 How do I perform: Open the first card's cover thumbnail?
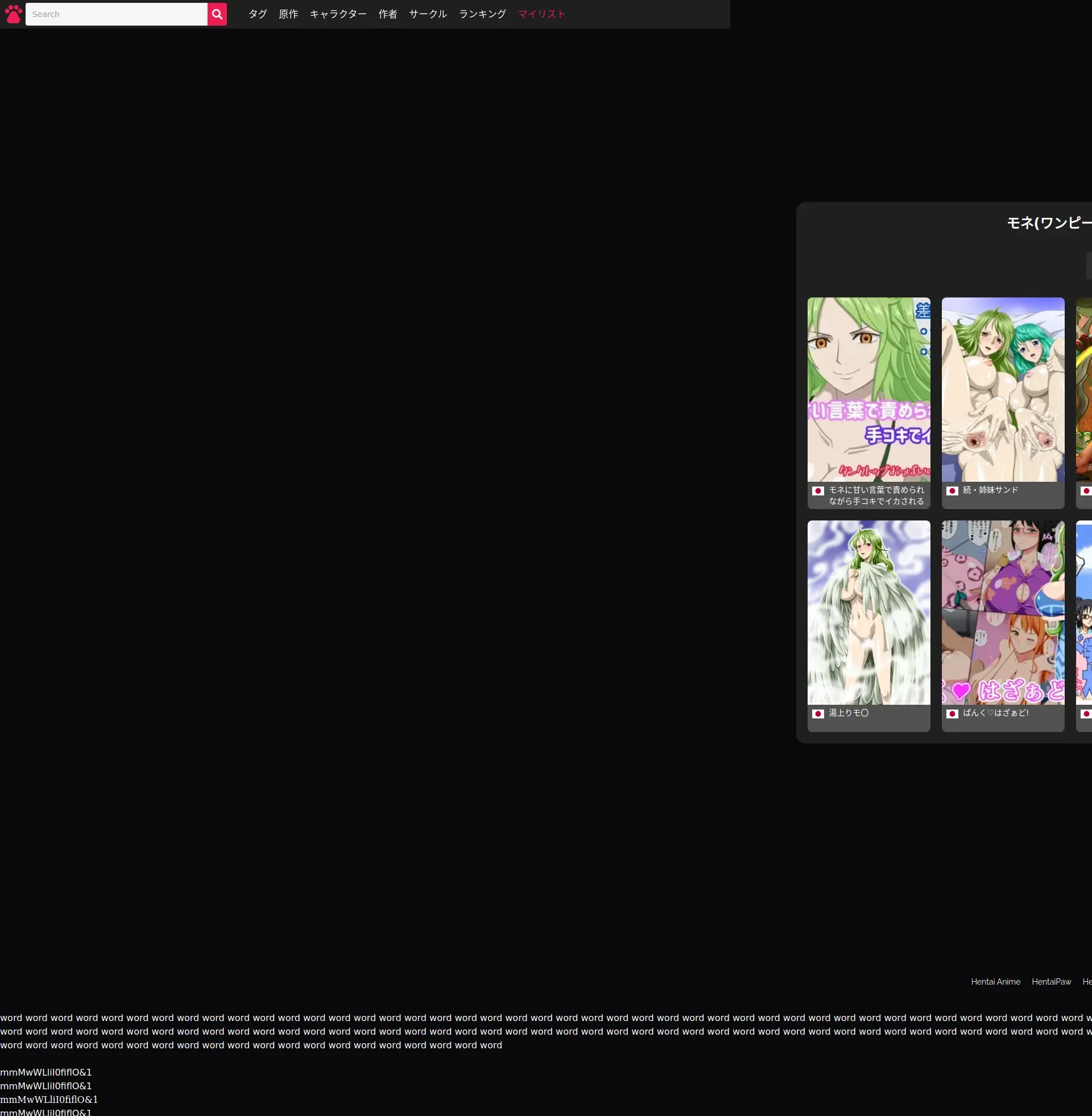868,390
